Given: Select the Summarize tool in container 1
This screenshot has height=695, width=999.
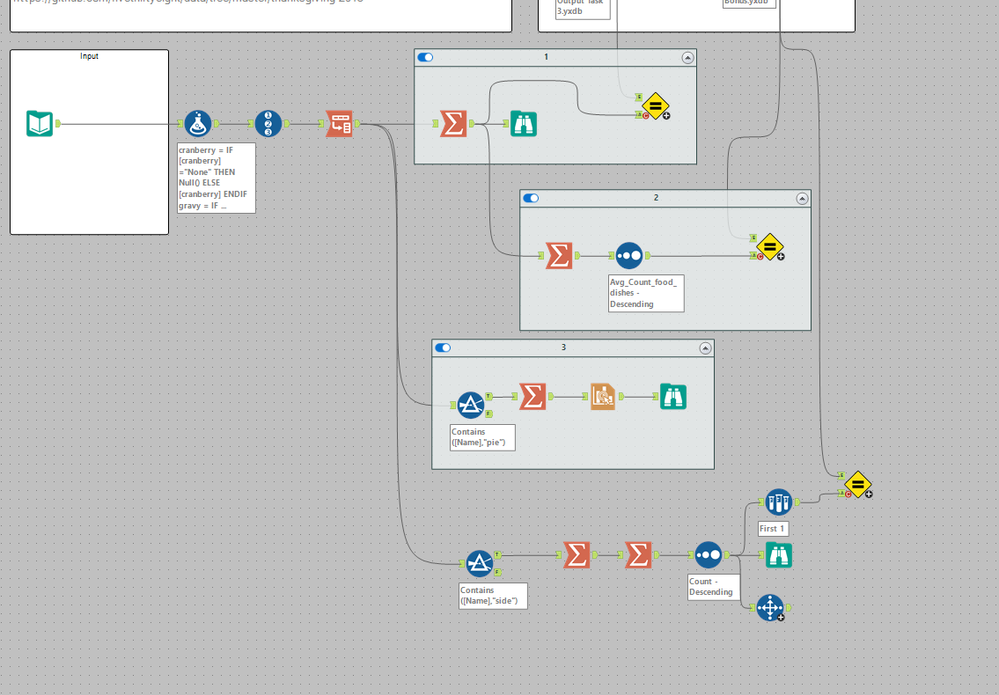Looking at the screenshot, I should (453, 124).
